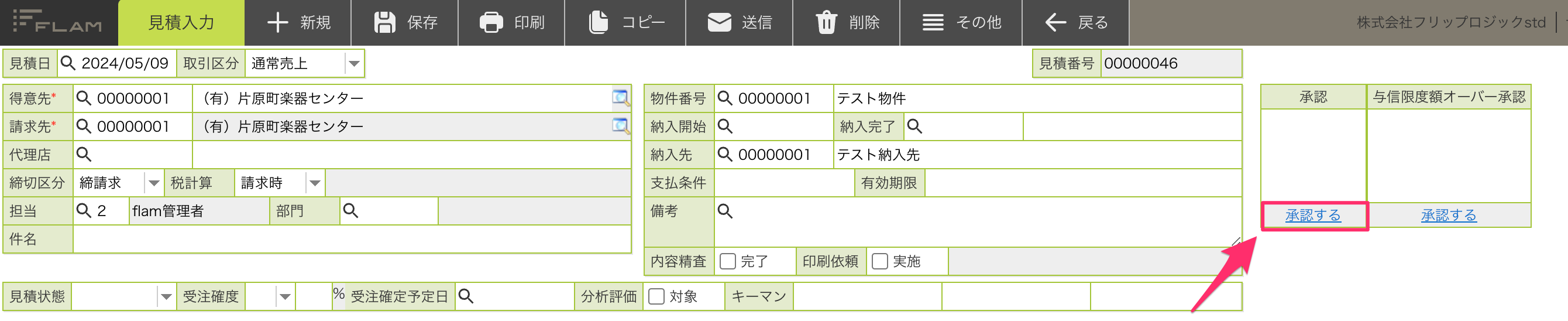Search 請求先 with magnifier icon

tap(84, 127)
